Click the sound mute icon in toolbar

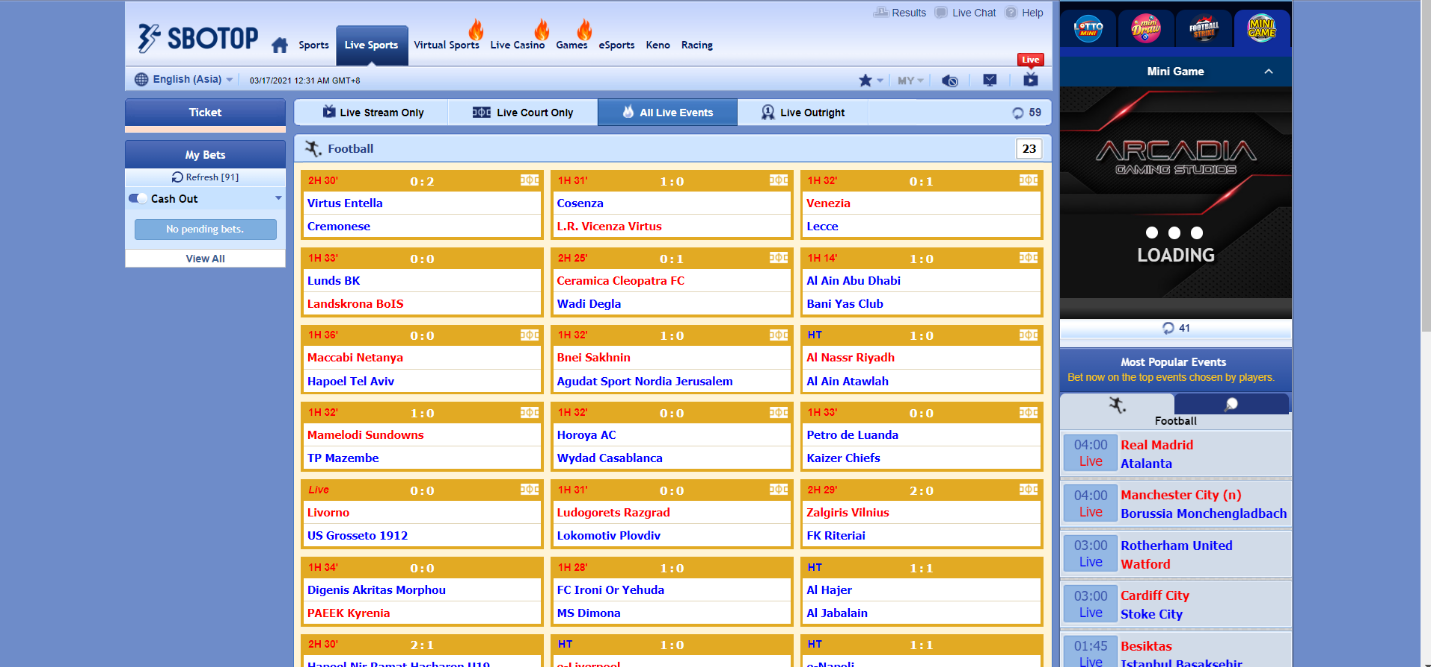950,81
